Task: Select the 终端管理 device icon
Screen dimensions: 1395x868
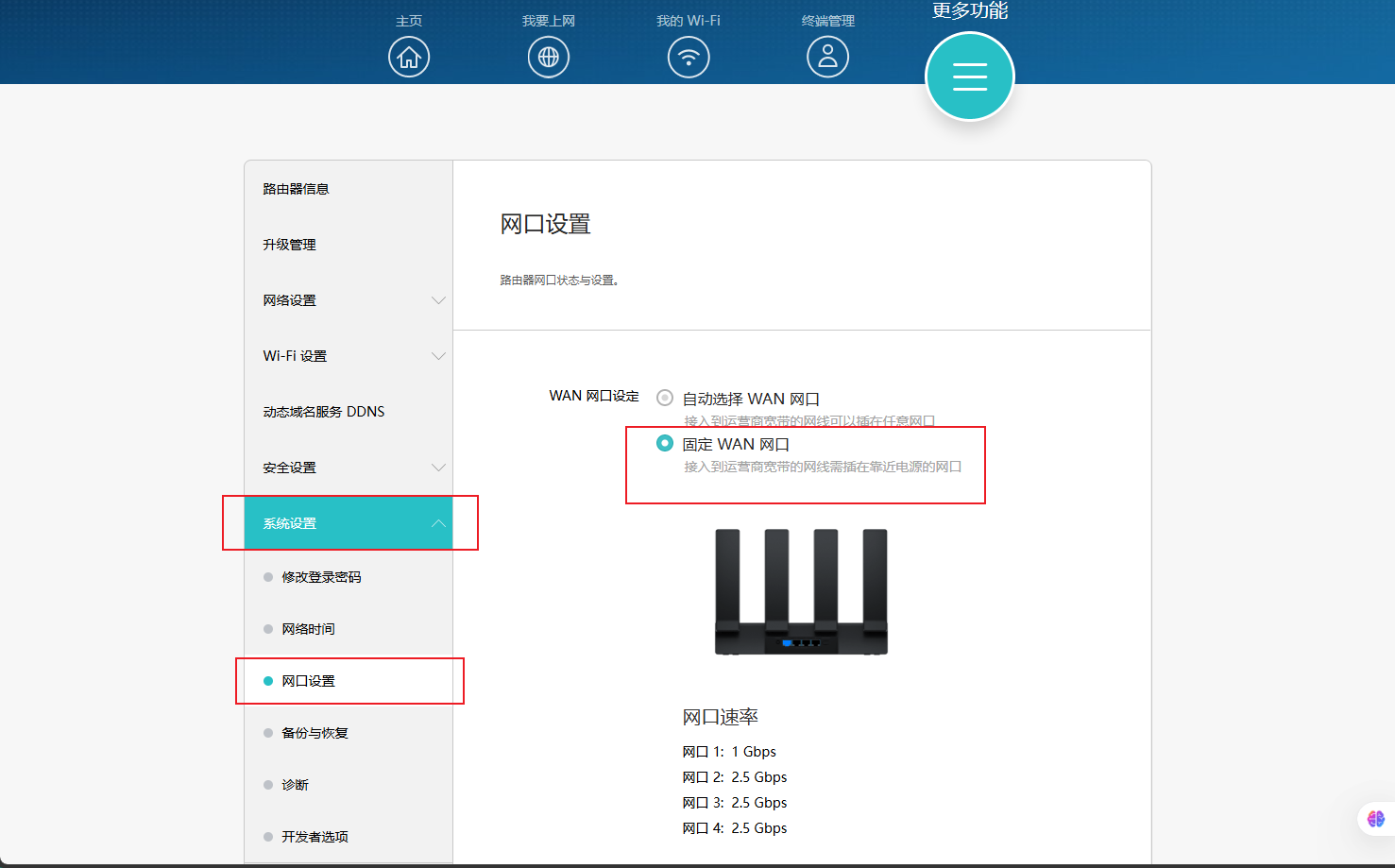Action: point(828,57)
